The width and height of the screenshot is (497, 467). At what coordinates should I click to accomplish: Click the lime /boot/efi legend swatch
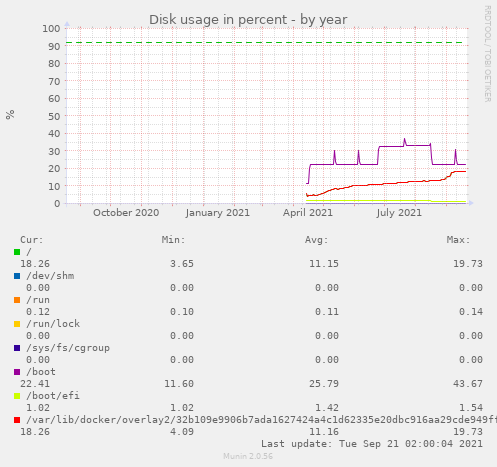(x=17, y=396)
